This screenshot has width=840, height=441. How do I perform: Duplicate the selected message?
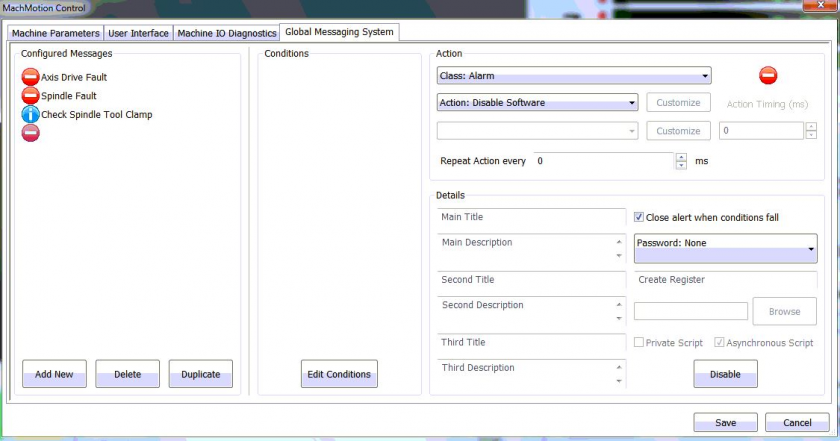click(201, 374)
